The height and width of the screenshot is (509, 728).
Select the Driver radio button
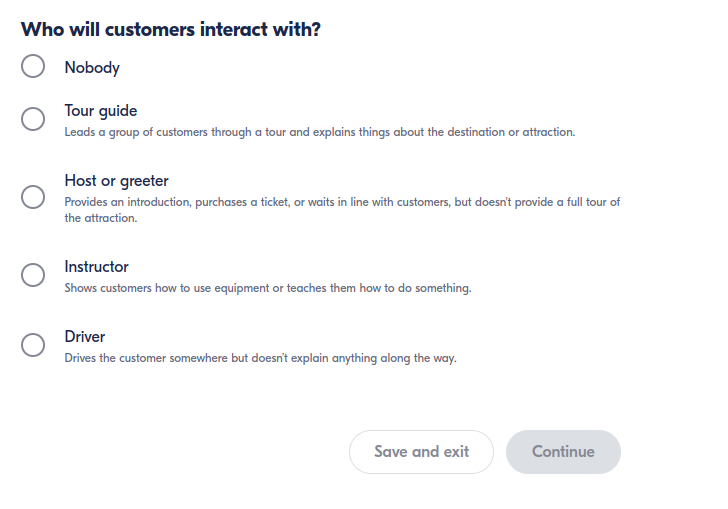coord(33,345)
